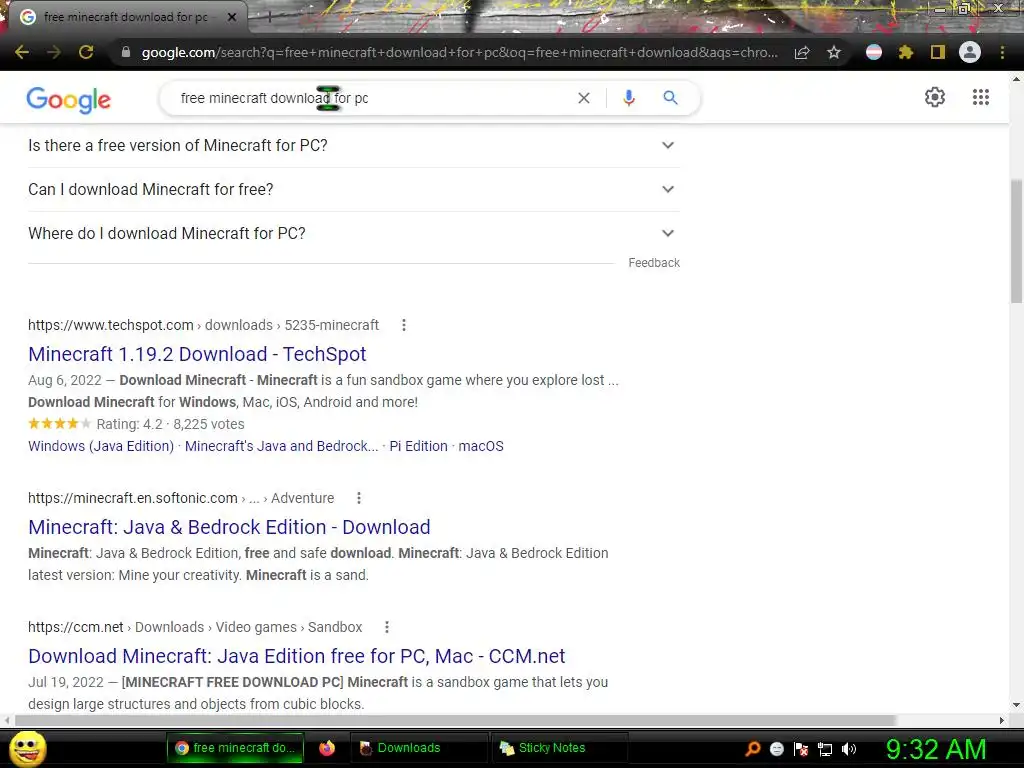
Task: Clear the search box with the X icon
Action: (584, 98)
